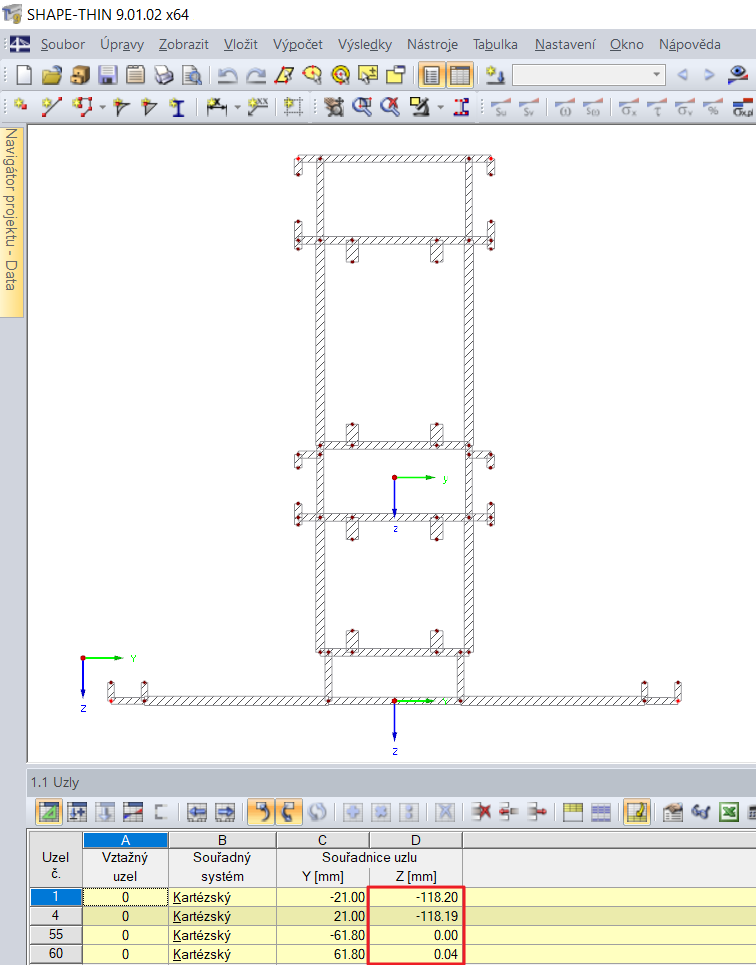The image size is (756, 965).
Task: Select row header for node 1
Action: (x=55, y=897)
